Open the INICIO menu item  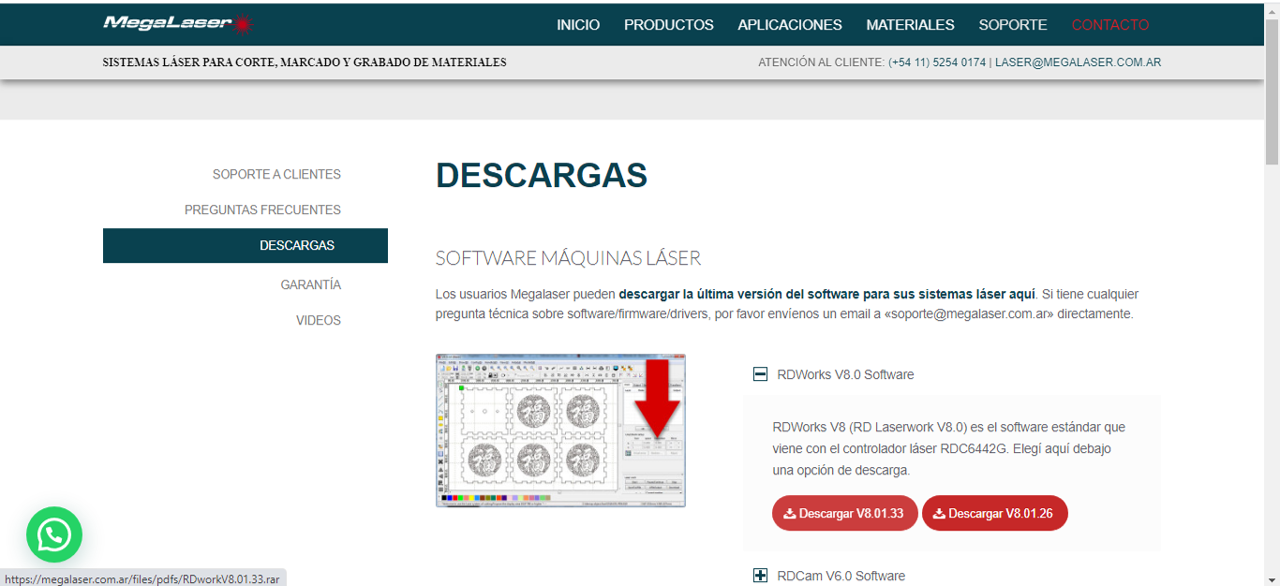578,25
